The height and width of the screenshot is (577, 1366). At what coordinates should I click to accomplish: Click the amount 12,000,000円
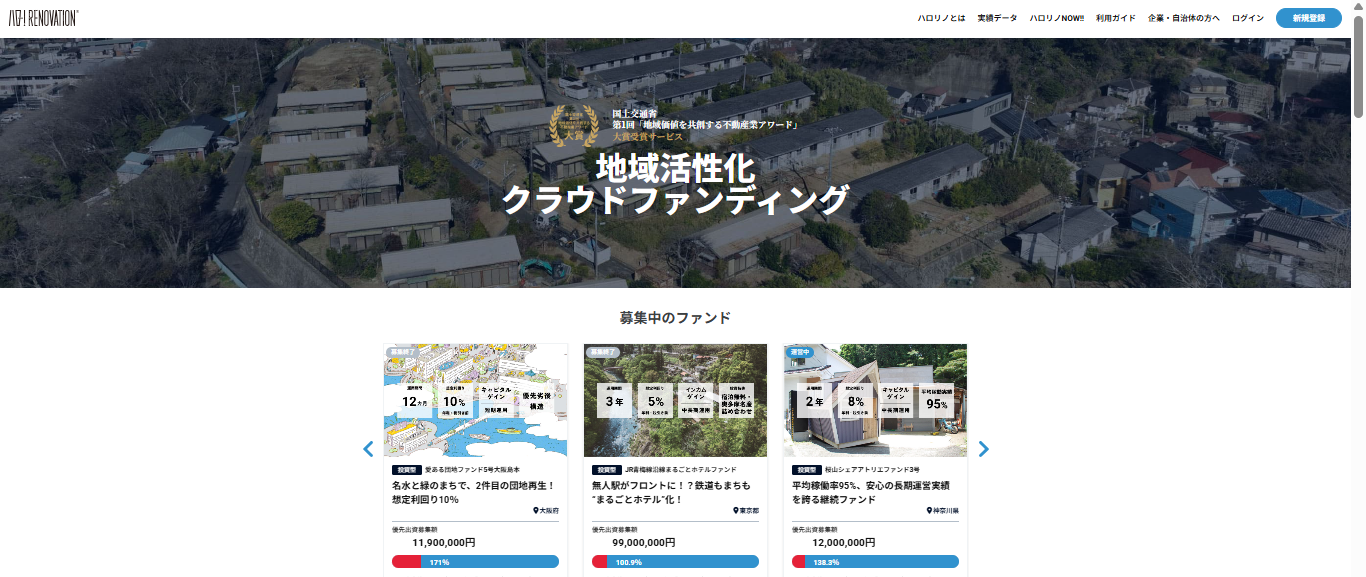844,542
